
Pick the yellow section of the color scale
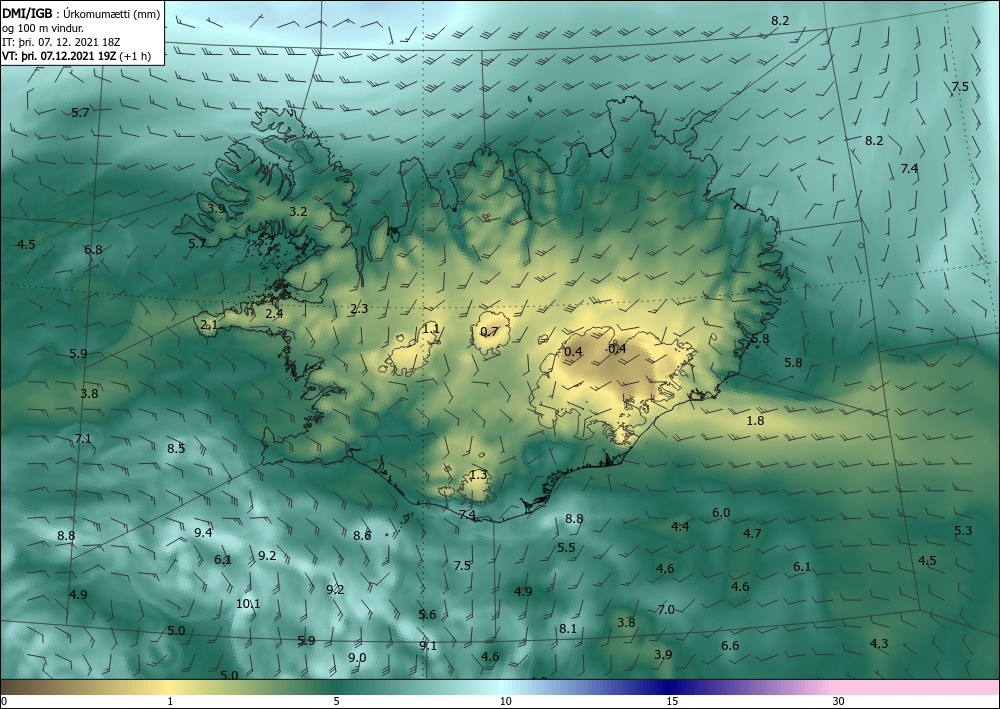170,687
